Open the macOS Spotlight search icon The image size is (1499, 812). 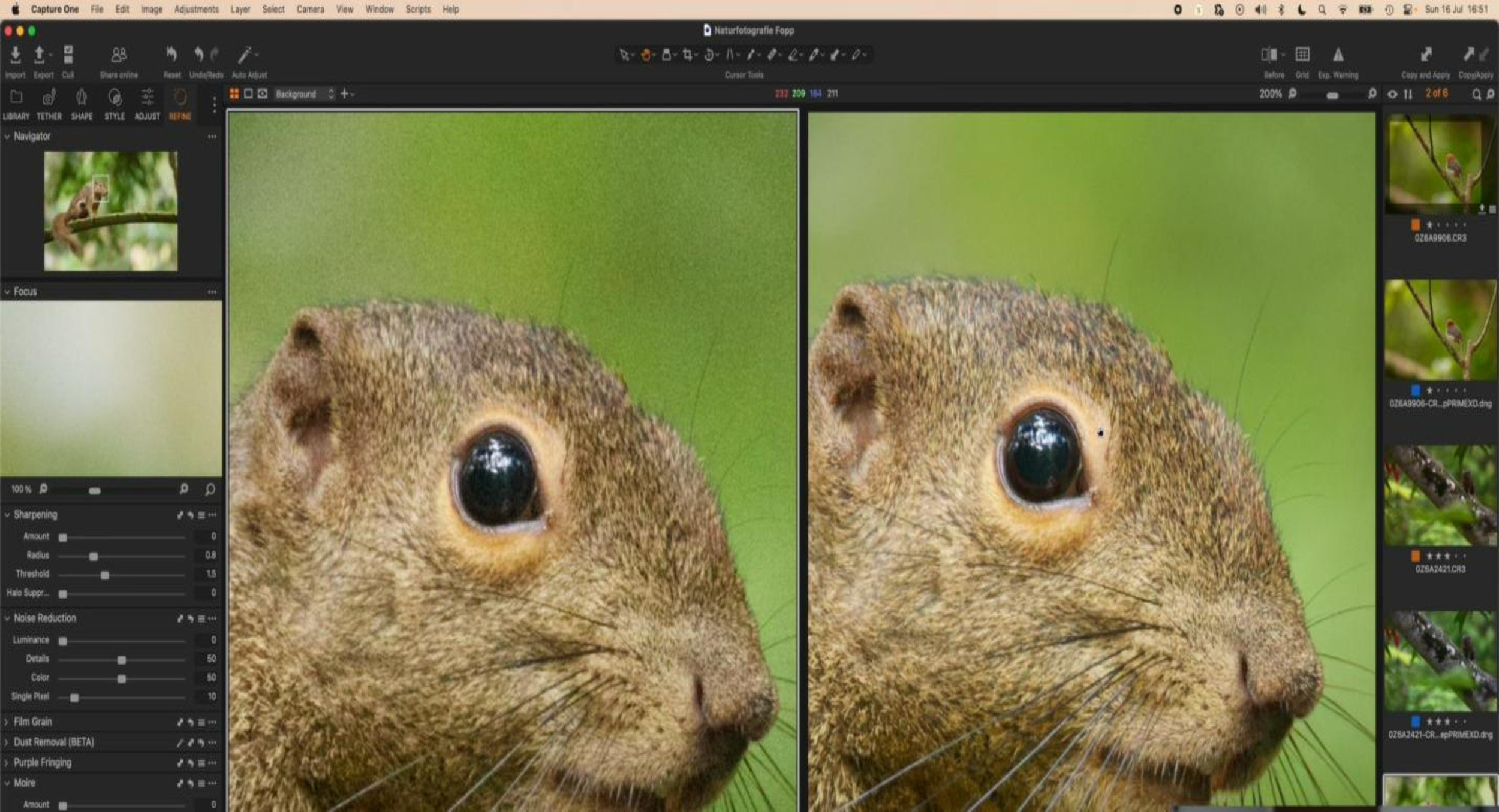[x=1322, y=10]
